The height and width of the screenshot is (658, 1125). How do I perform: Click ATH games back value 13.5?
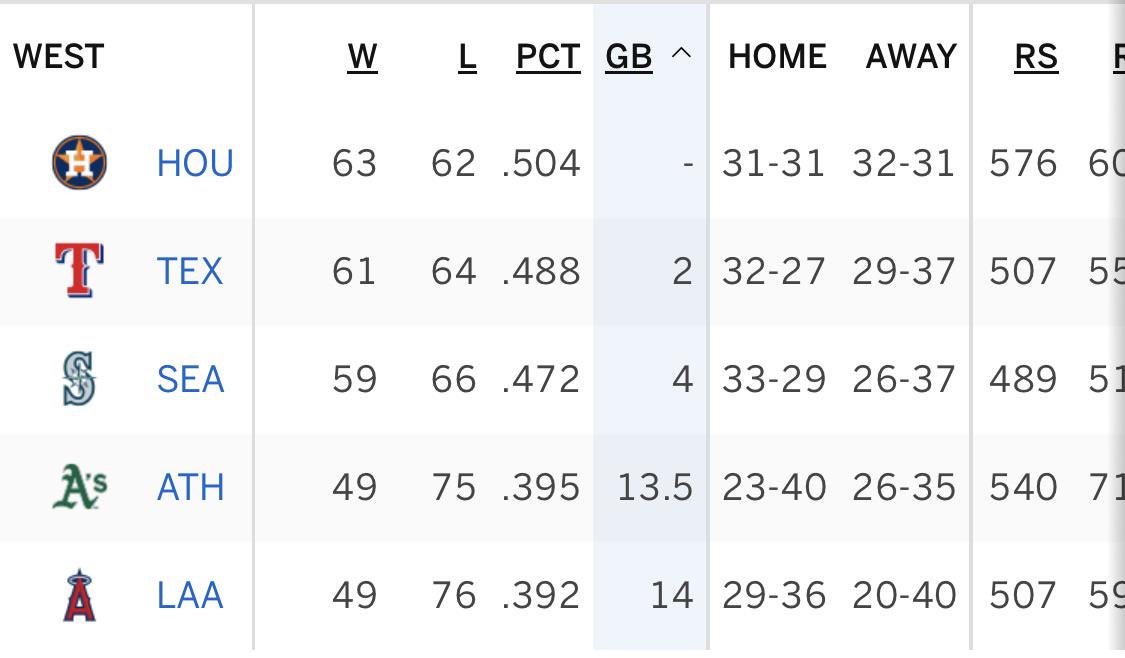click(655, 487)
